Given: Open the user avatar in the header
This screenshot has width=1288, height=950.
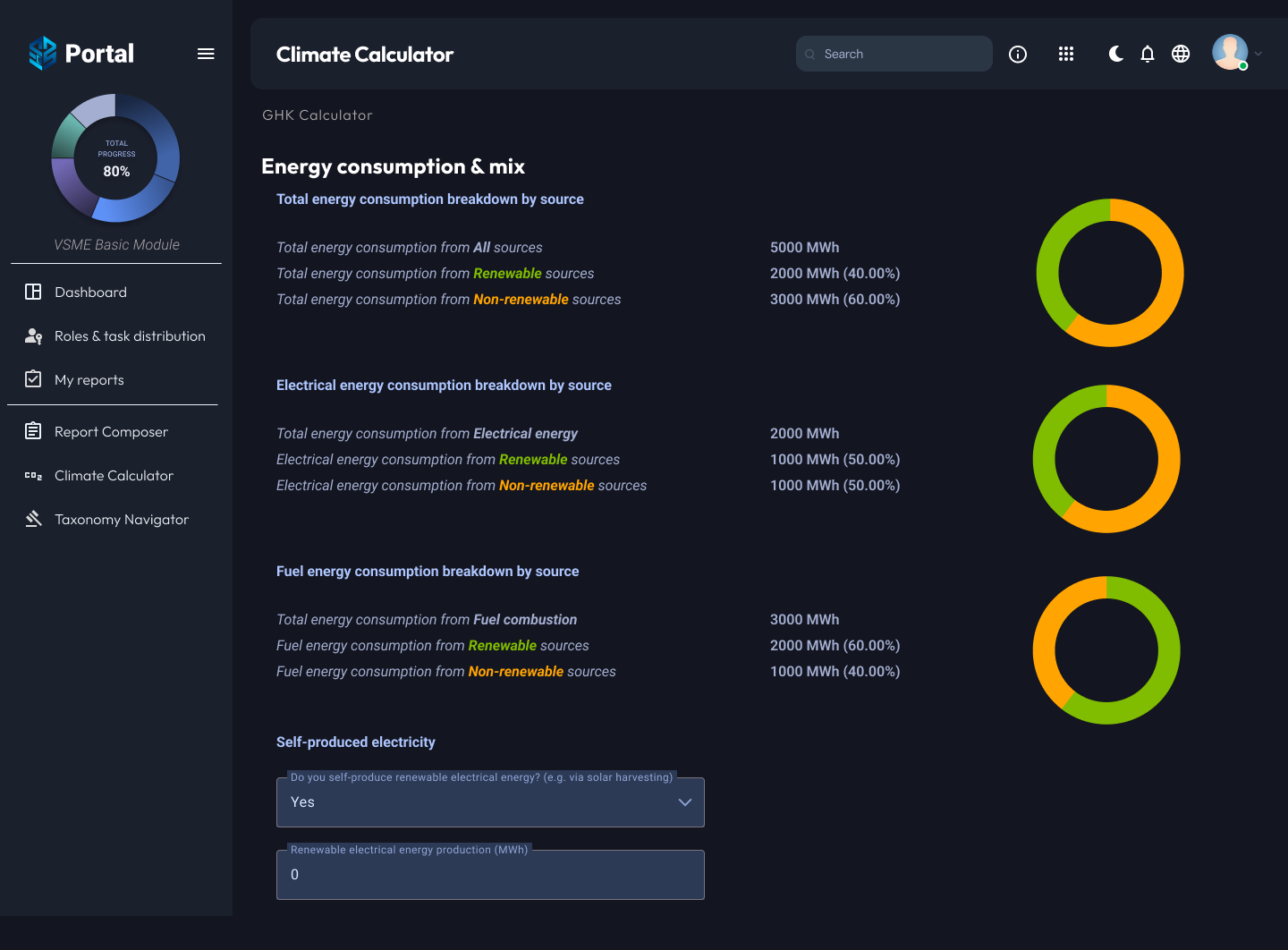Looking at the screenshot, I should [1230, 52].
